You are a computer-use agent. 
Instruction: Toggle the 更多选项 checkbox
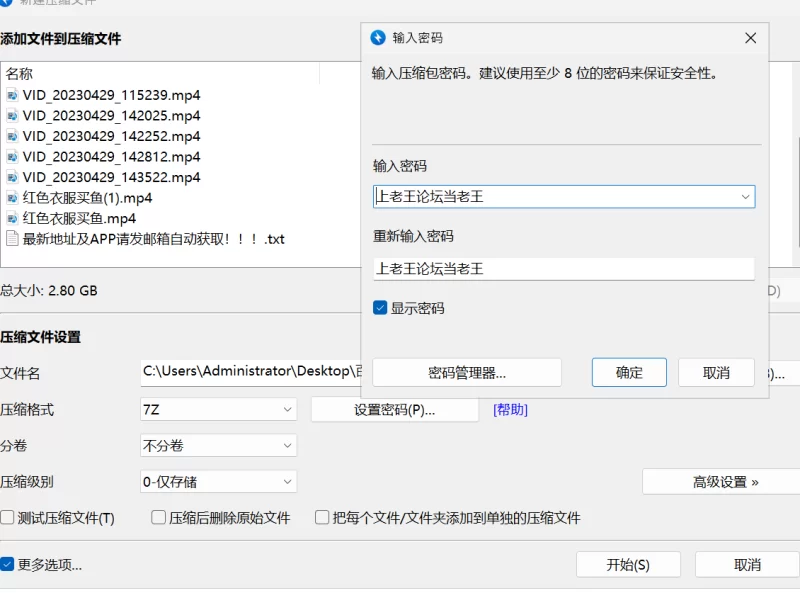[8, 565]
